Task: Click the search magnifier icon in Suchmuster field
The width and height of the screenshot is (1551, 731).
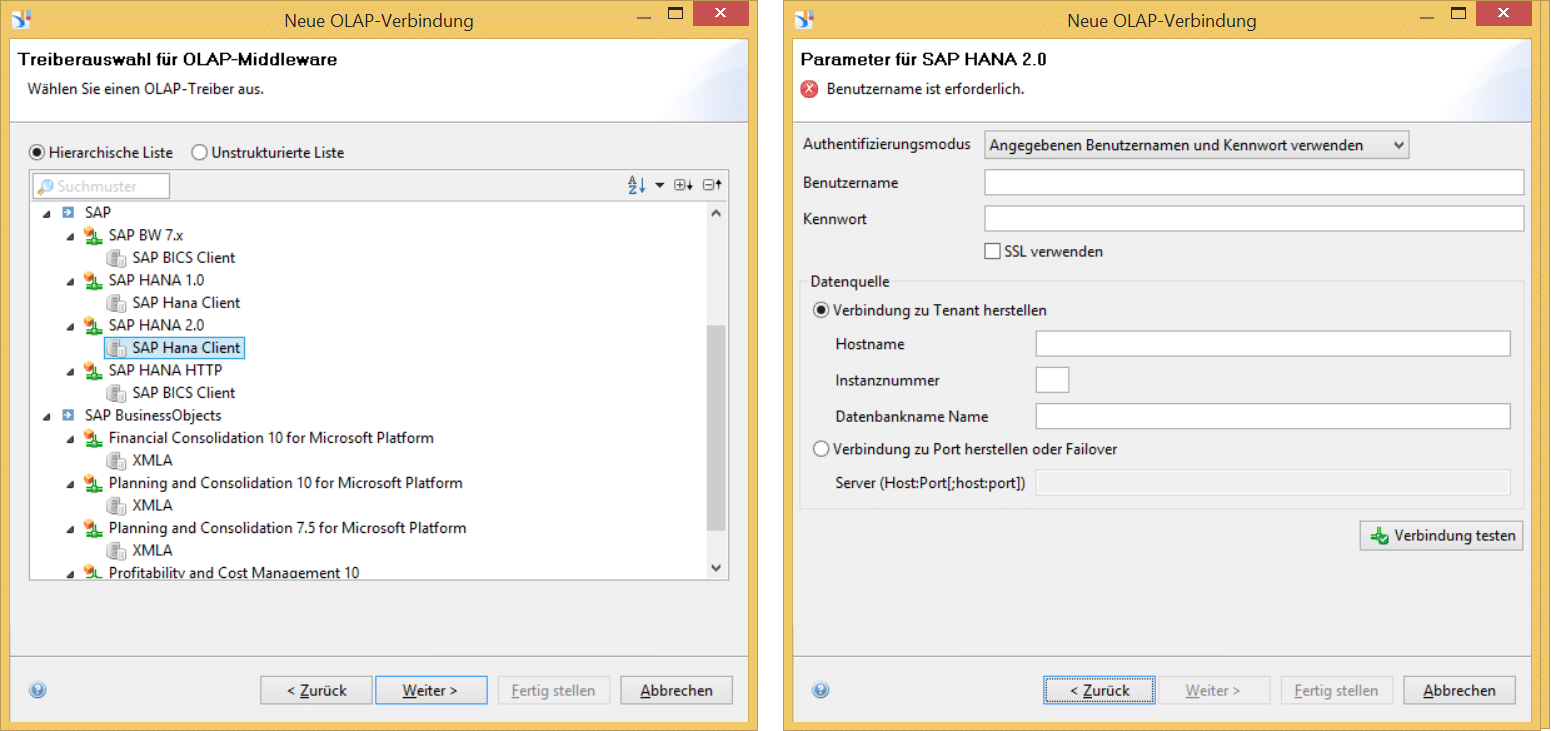Action: tap(45, 187)
